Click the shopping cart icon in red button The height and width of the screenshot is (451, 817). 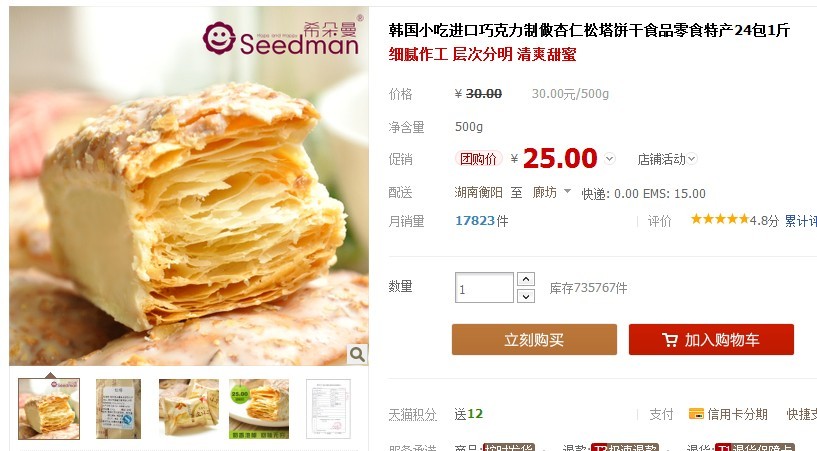click(x=670, y=340)
